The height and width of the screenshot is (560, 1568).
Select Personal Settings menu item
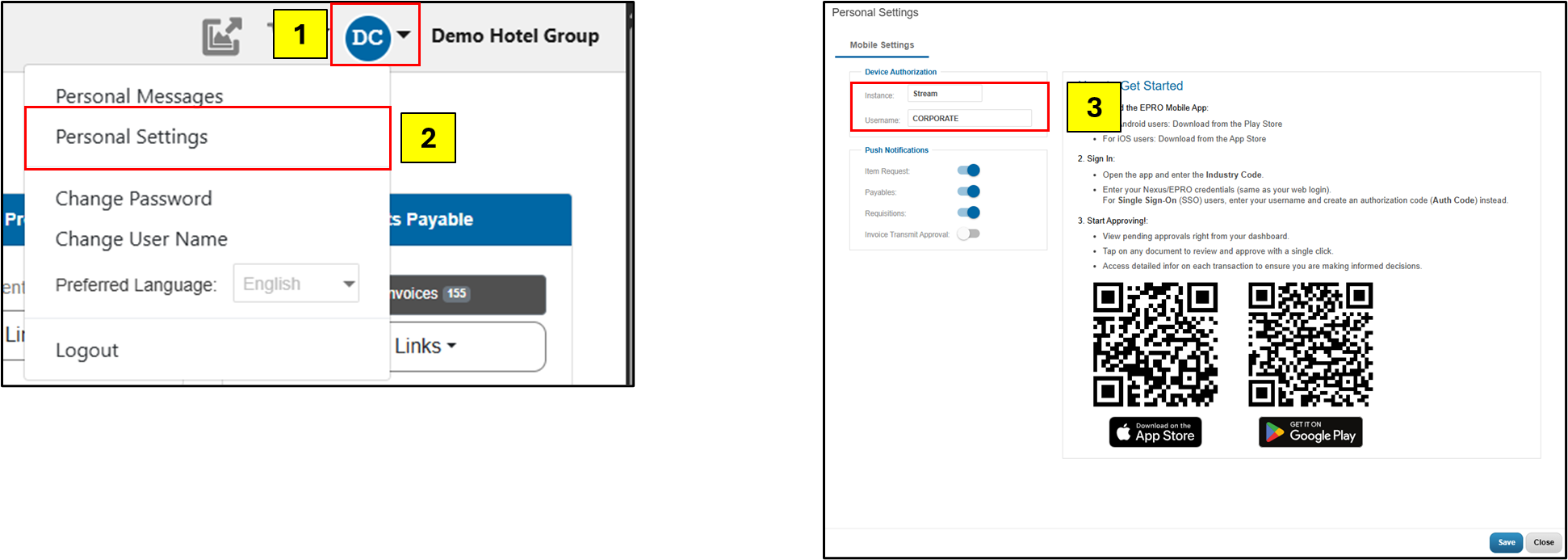tap(132, 137)
